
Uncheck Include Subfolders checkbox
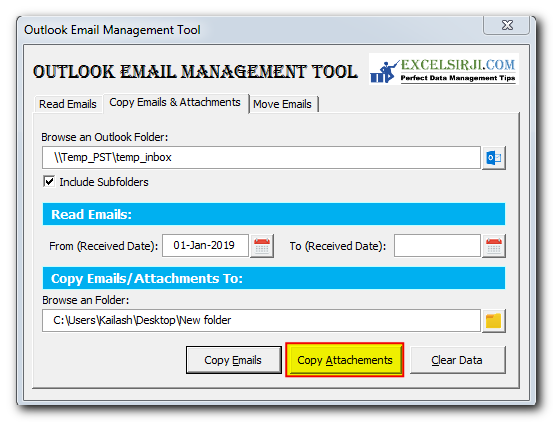click(49, 182)
